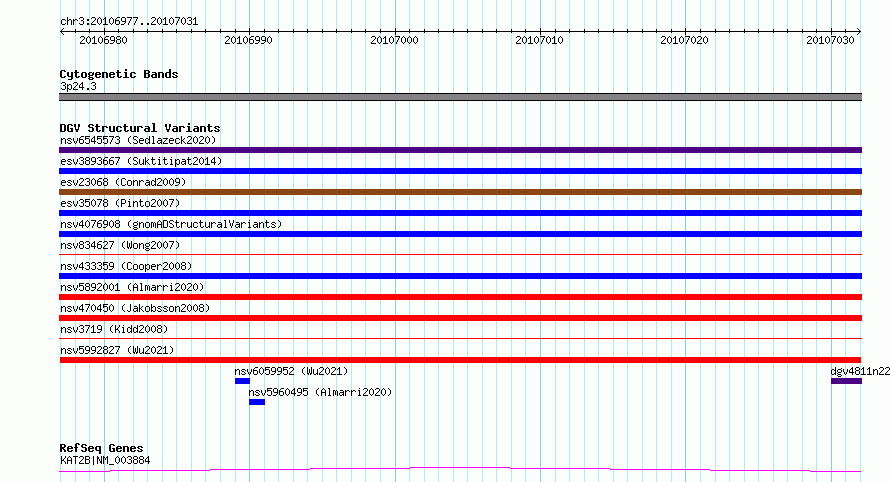Click the magenta KAT2B gene line
Image resolution: width=890 pixels, height=482 pixels.
460,470
